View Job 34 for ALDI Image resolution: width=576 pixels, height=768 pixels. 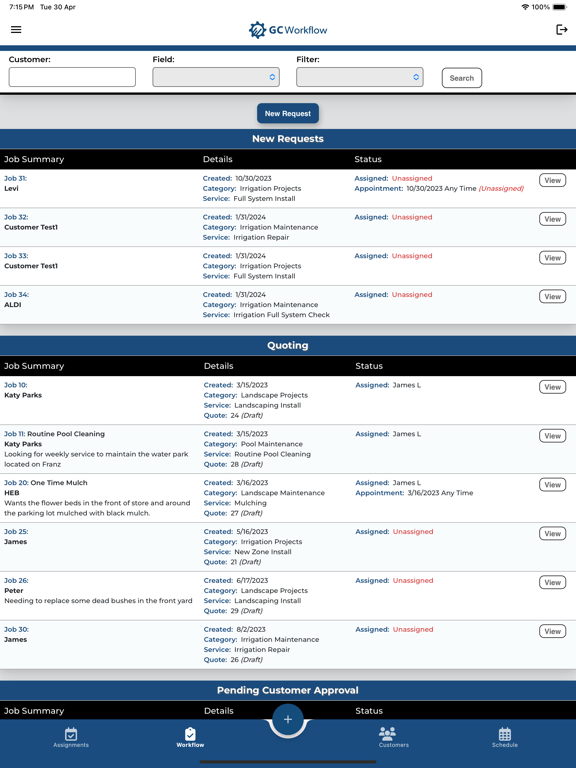coord(552,296)
